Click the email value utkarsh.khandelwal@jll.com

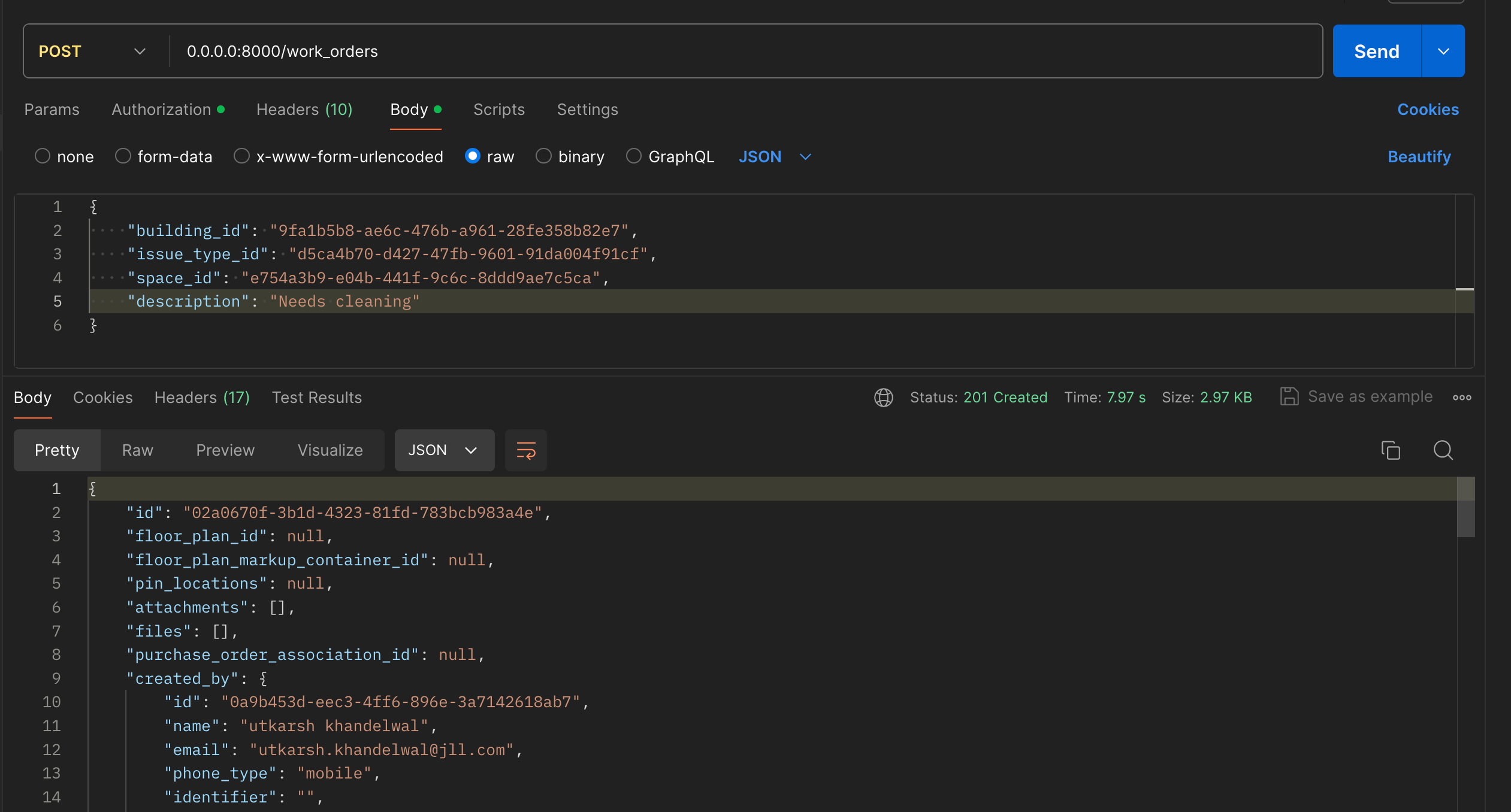(382, 750)
